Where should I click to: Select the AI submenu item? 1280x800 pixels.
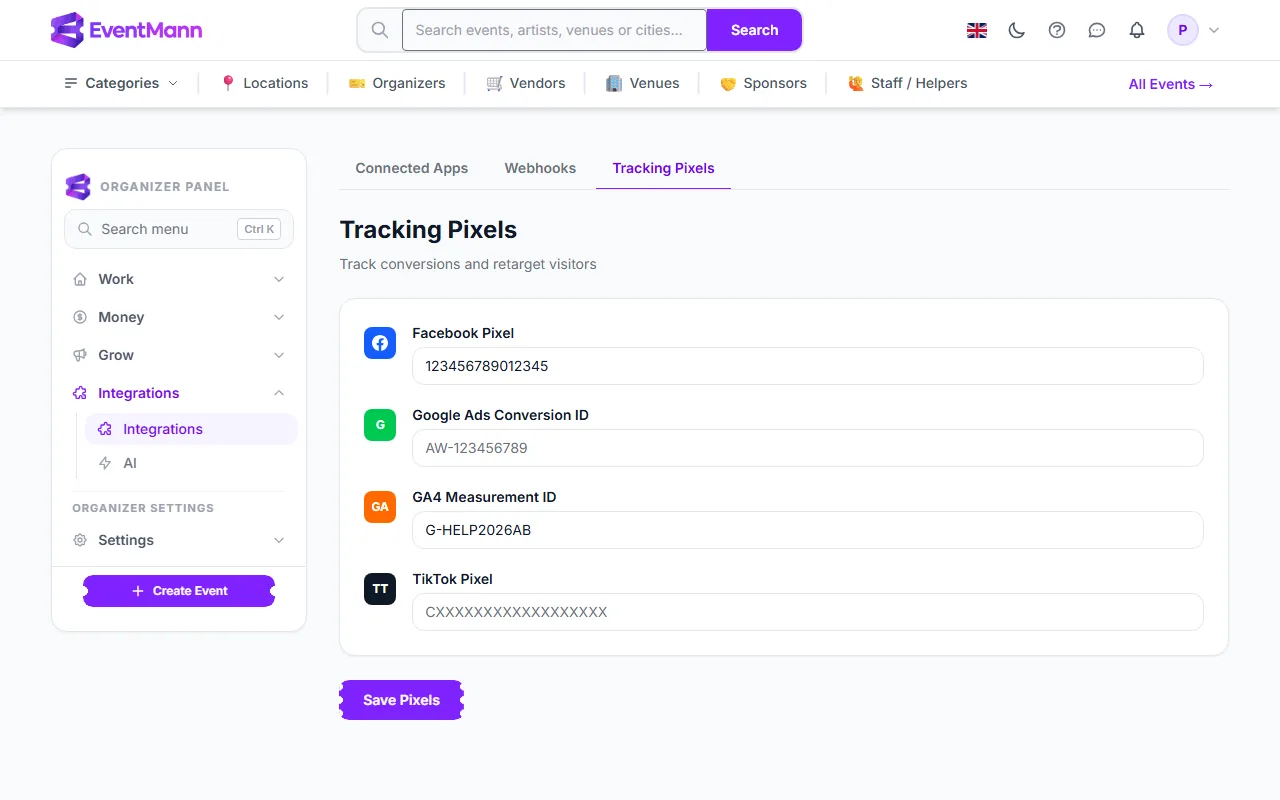(191, 463)
